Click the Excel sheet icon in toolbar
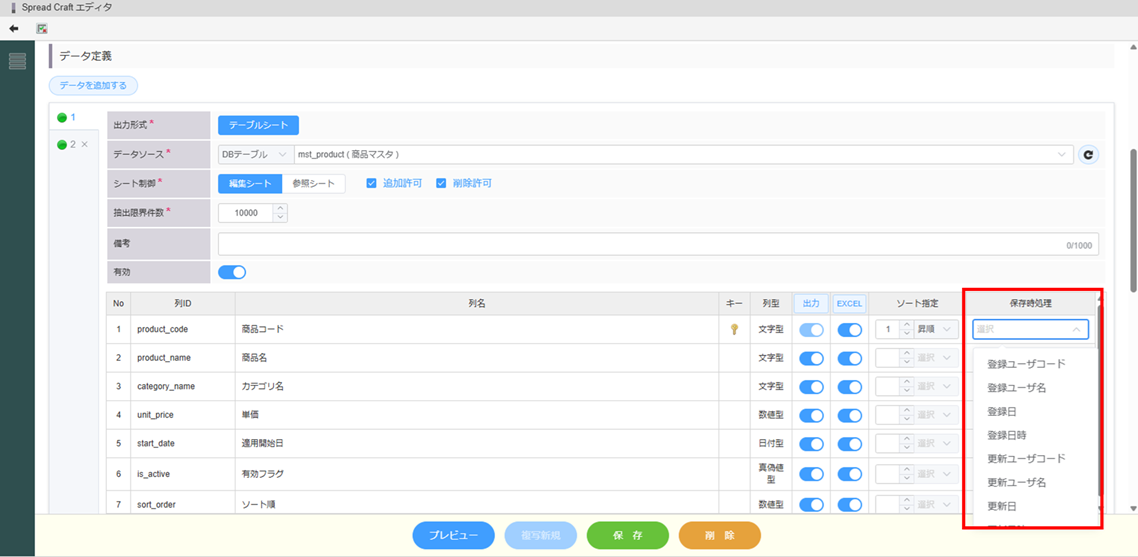The image size is (1138, 557). click(42, 29)
